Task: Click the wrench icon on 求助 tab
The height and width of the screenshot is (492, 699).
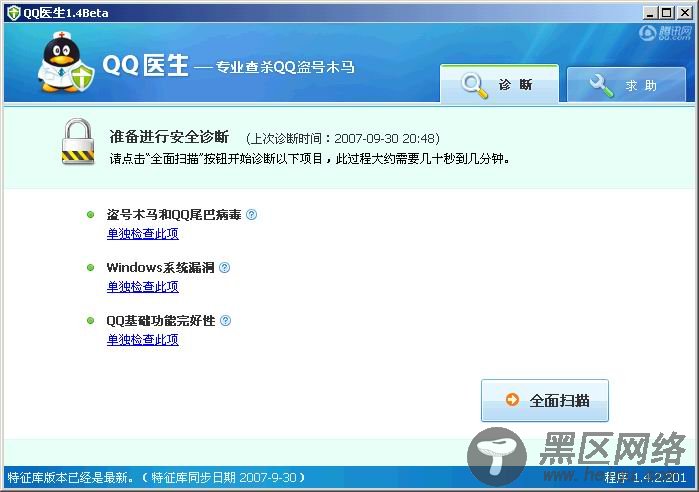Action: pyautogui.click(x=601, y=86)
